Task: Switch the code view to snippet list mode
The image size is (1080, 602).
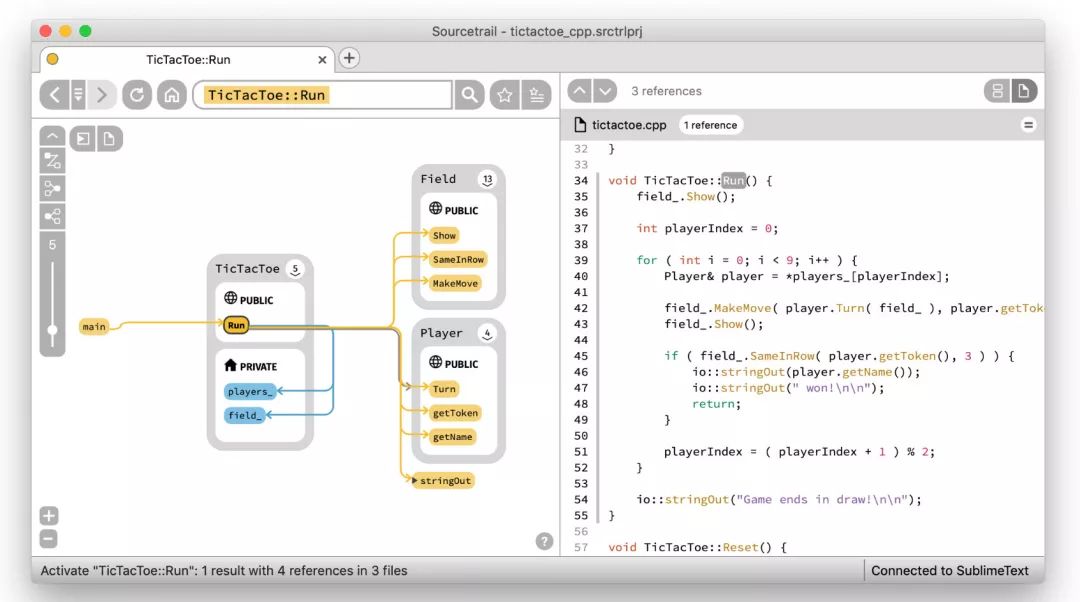Action: (x=997, y=91)
